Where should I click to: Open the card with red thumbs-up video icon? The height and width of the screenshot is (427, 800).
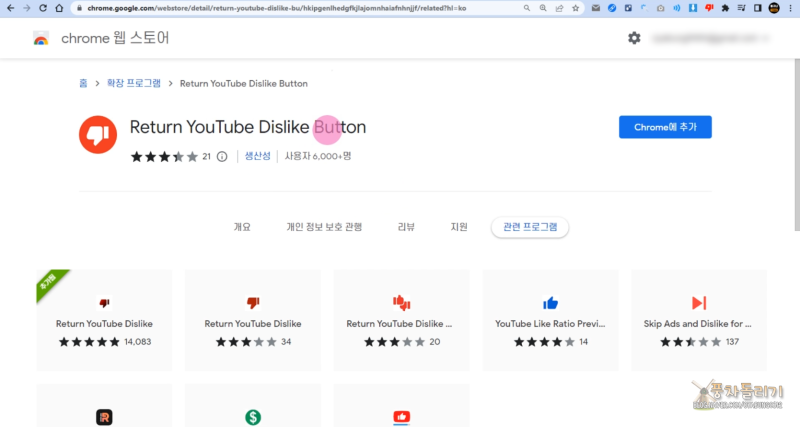(x=402, y=406)
